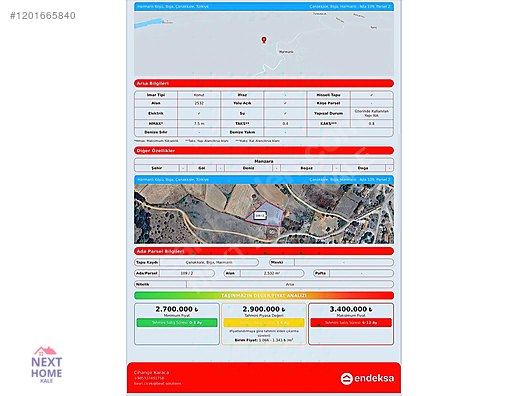Click the endeksa house logo icon
The image size is (528, 396).
346,378
